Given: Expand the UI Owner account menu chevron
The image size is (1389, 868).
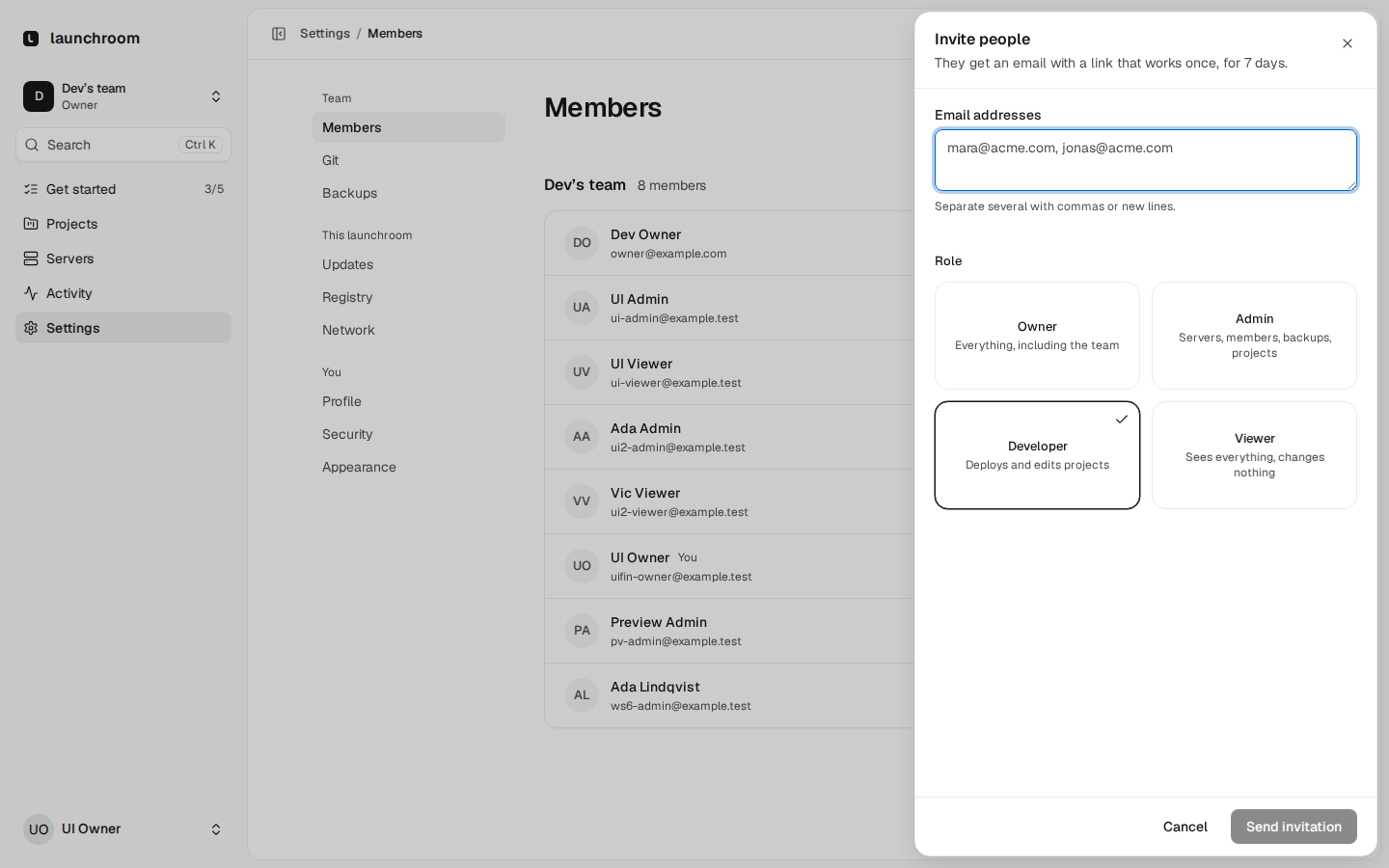Looking at the screenshot, I should pos(216,829).
